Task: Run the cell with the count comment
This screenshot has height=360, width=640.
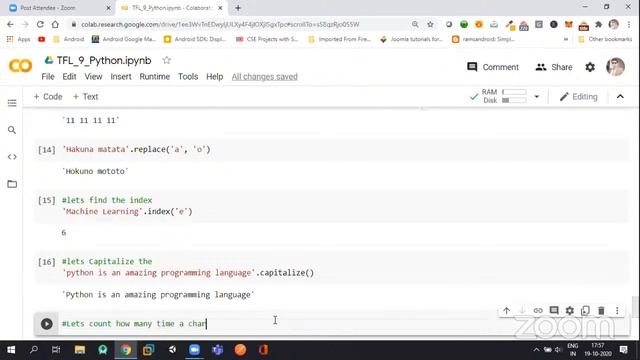Action: pyautogui.click(x=47, y=324)
